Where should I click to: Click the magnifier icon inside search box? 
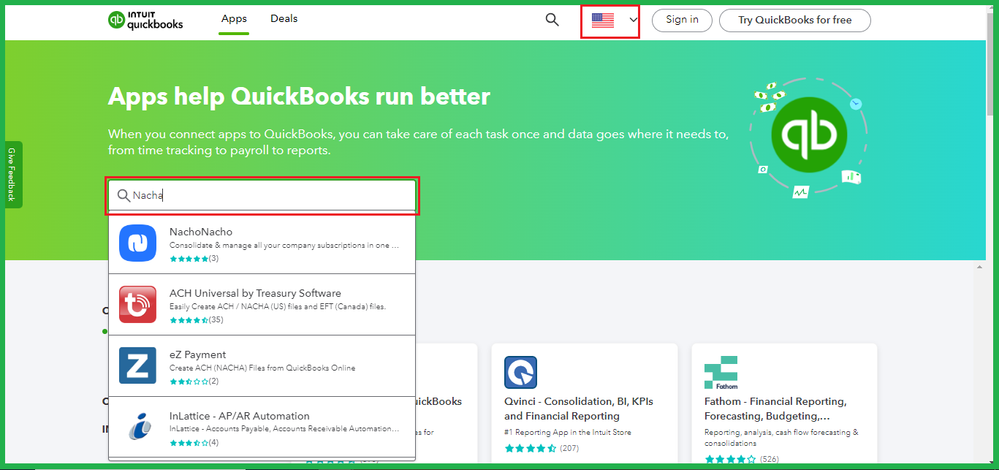tap(124, 196)
